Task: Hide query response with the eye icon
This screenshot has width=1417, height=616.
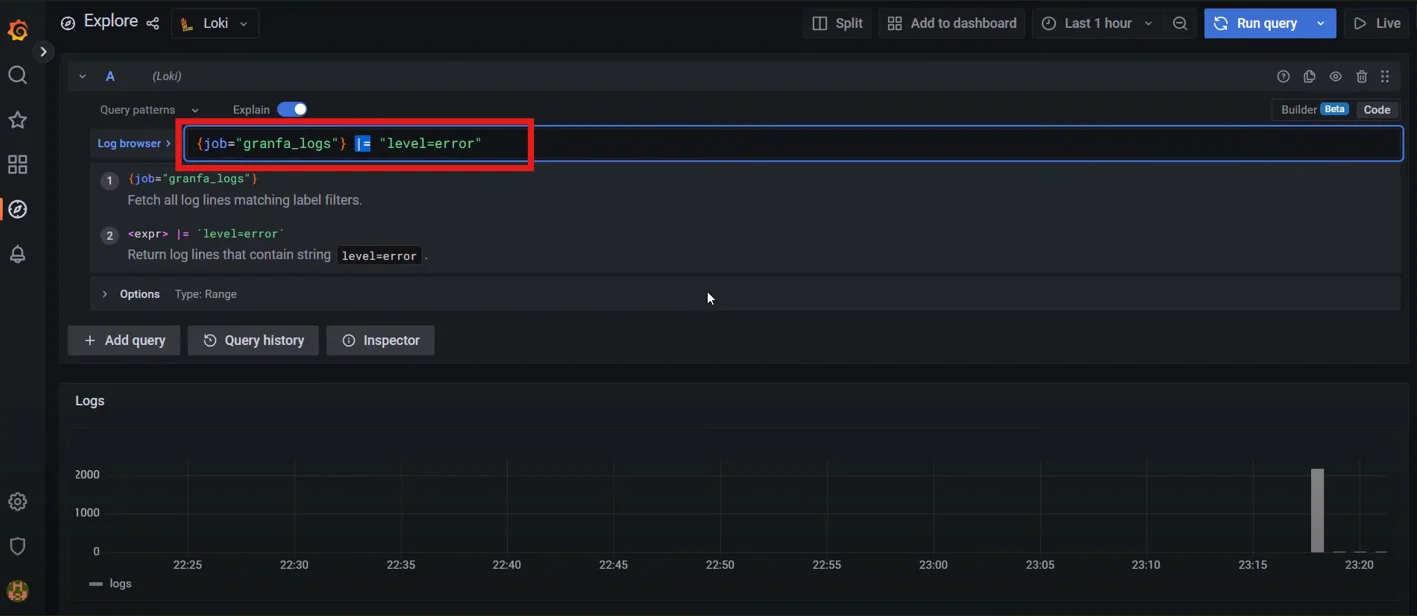Action: tap(1335, 75)
